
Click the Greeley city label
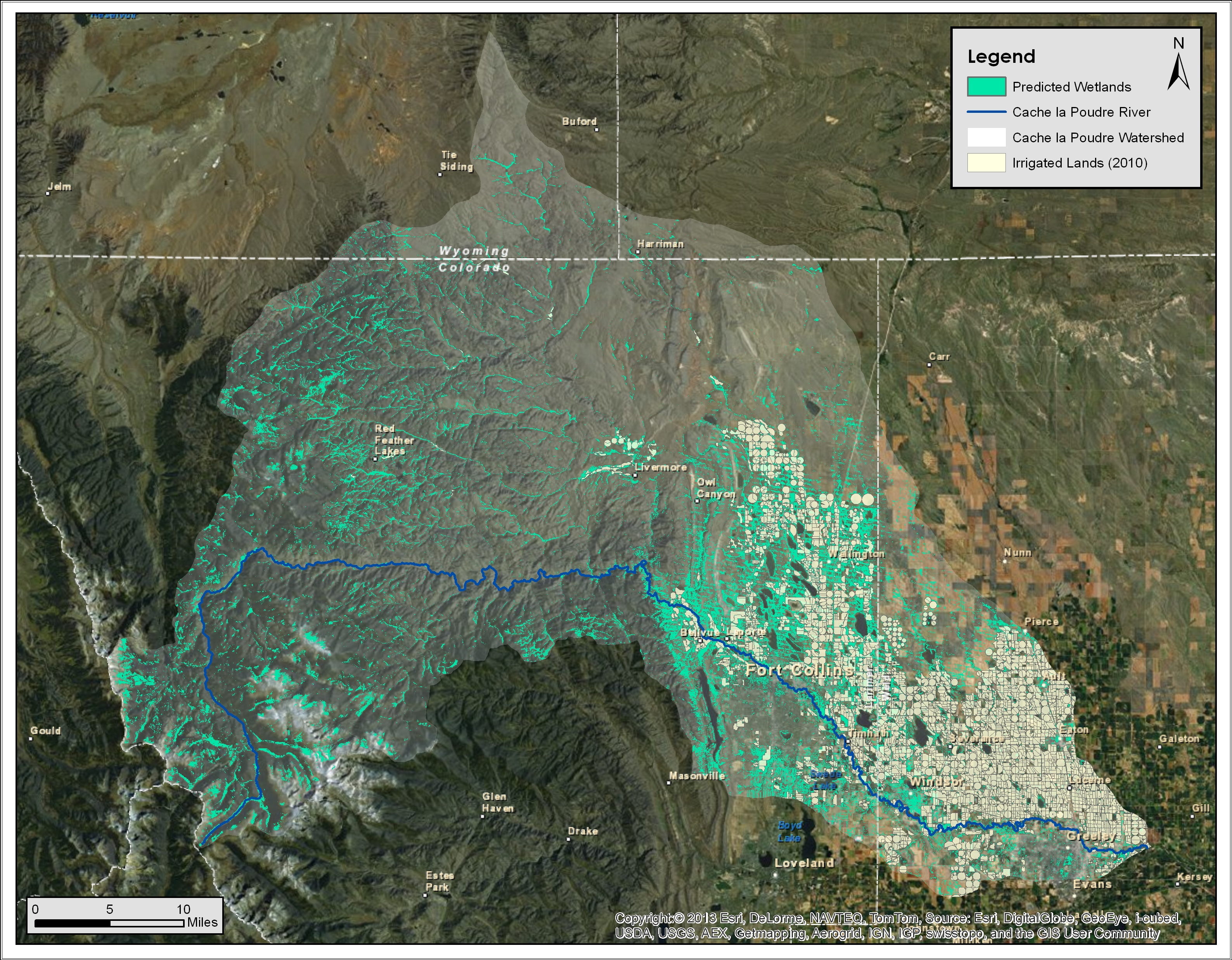coord(1092,836)
